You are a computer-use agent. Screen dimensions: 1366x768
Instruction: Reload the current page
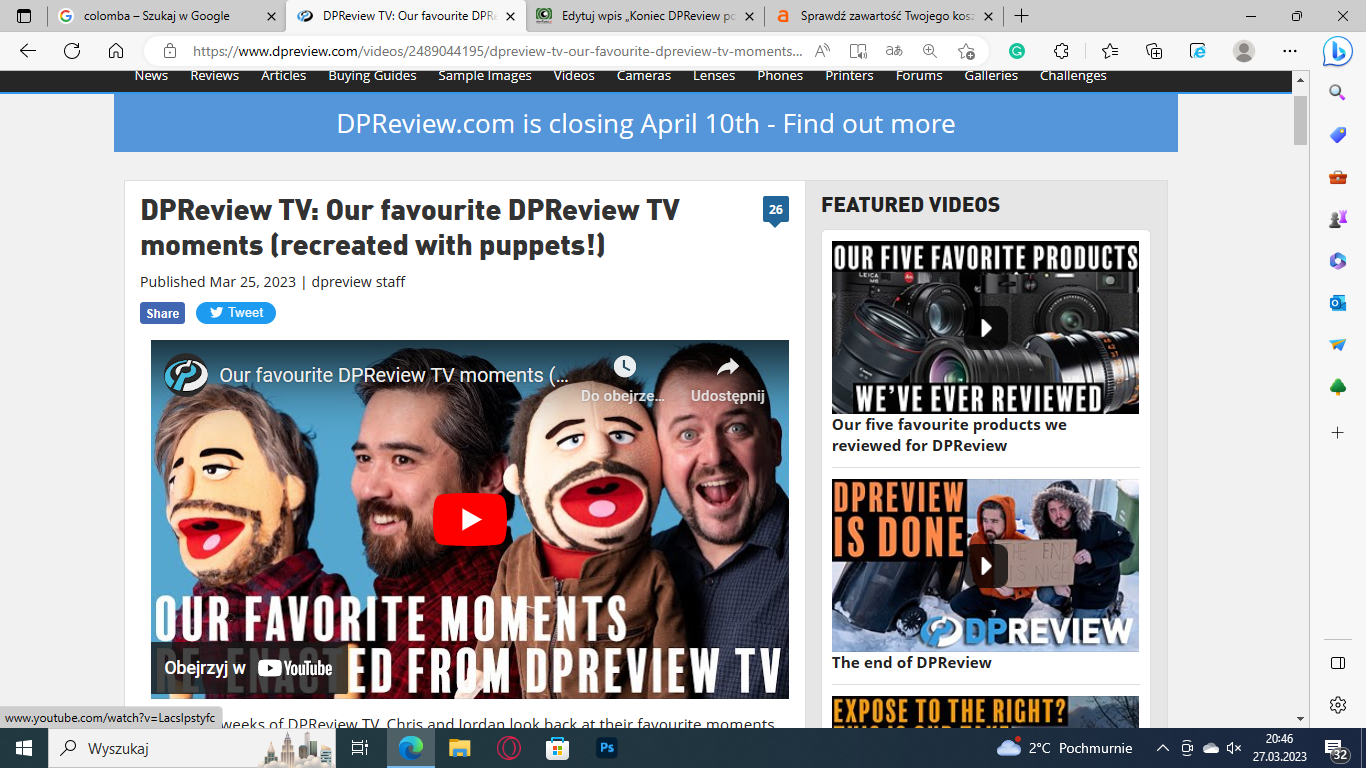pos(72,51)
